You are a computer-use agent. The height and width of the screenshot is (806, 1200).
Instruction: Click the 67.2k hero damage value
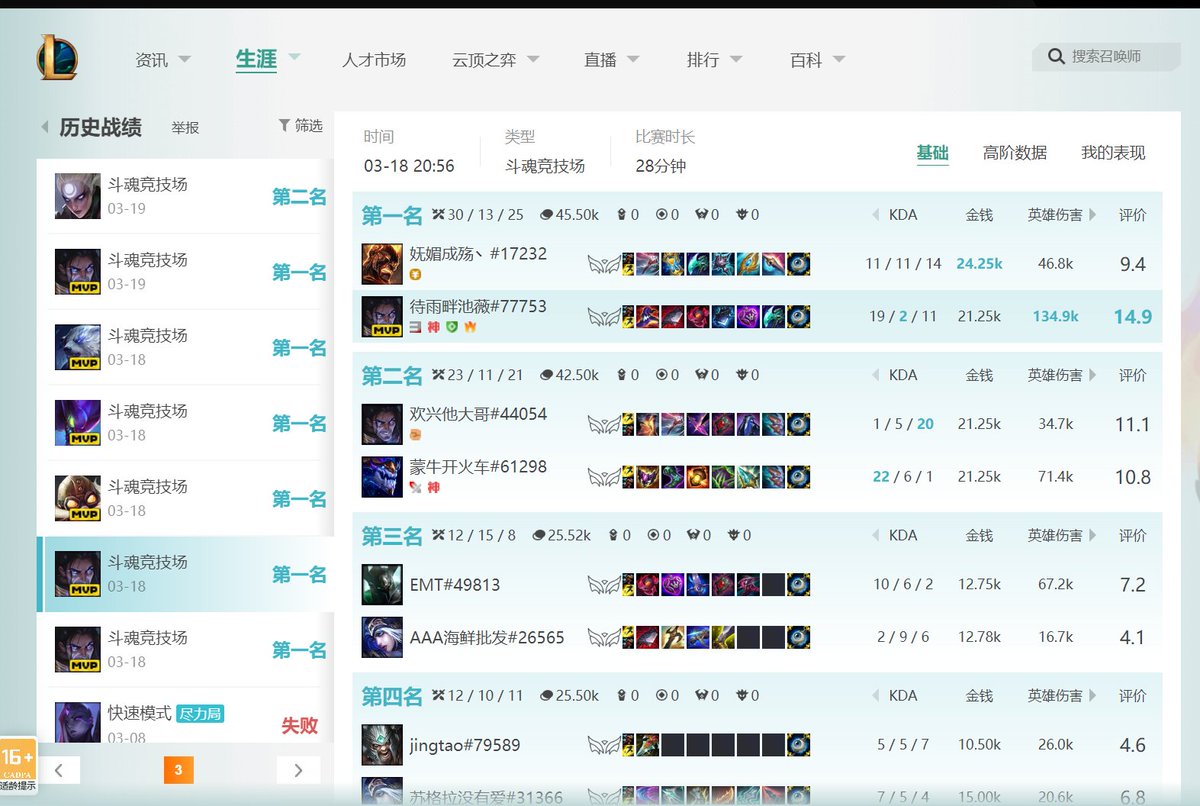[x=1056, y=584]
